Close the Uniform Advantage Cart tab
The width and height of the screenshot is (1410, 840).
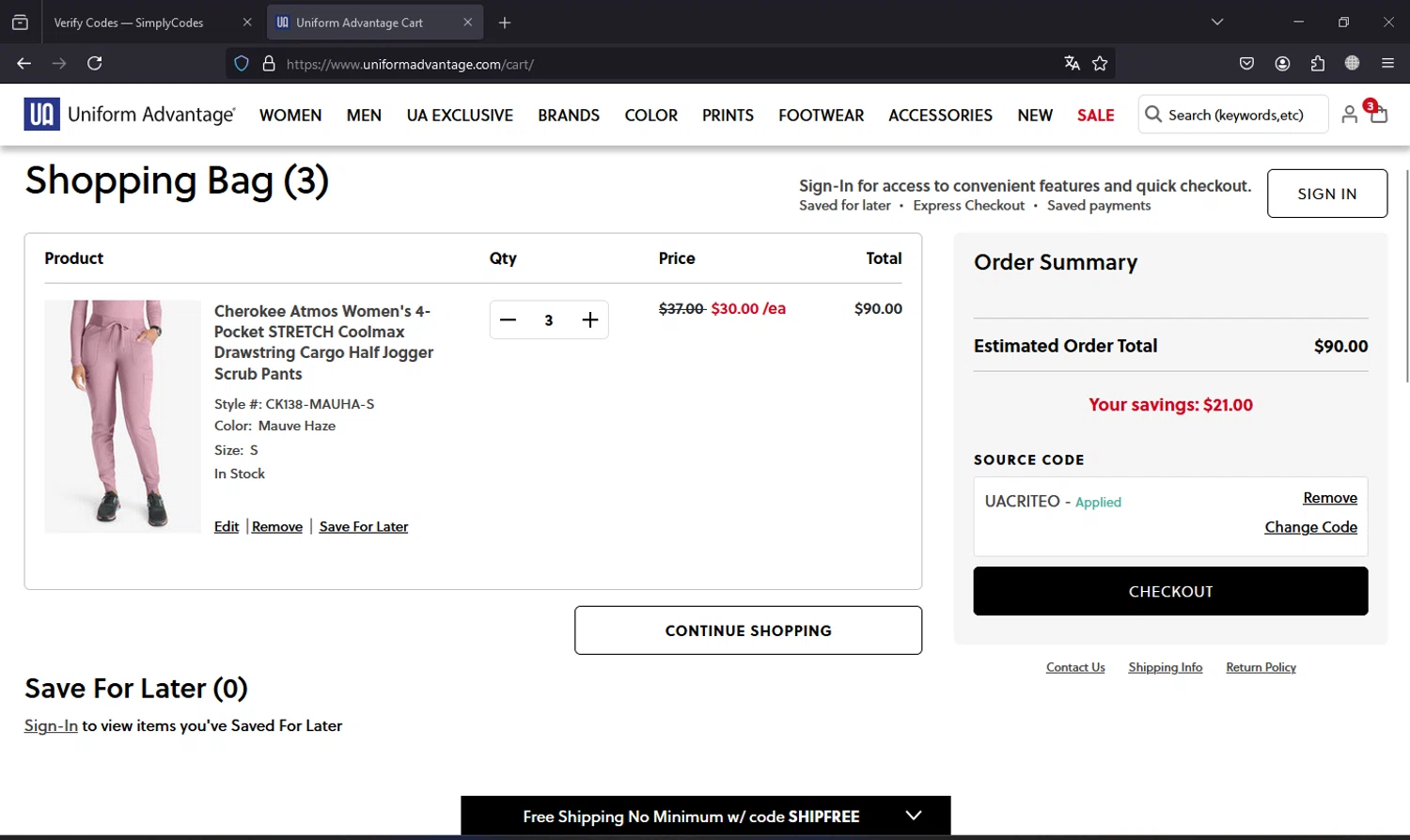(x=467, y=23)
